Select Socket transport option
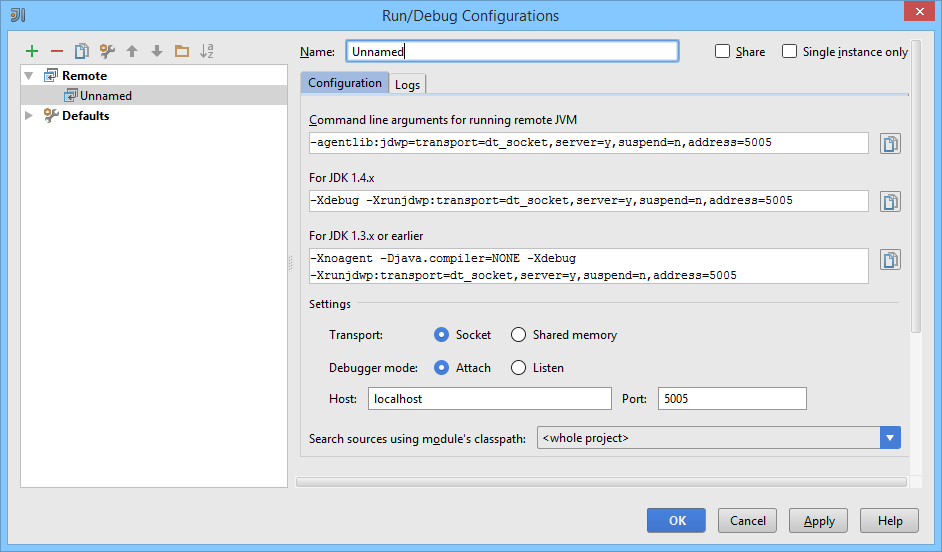Viewport: 942px width, 552px height. (442, 335)
